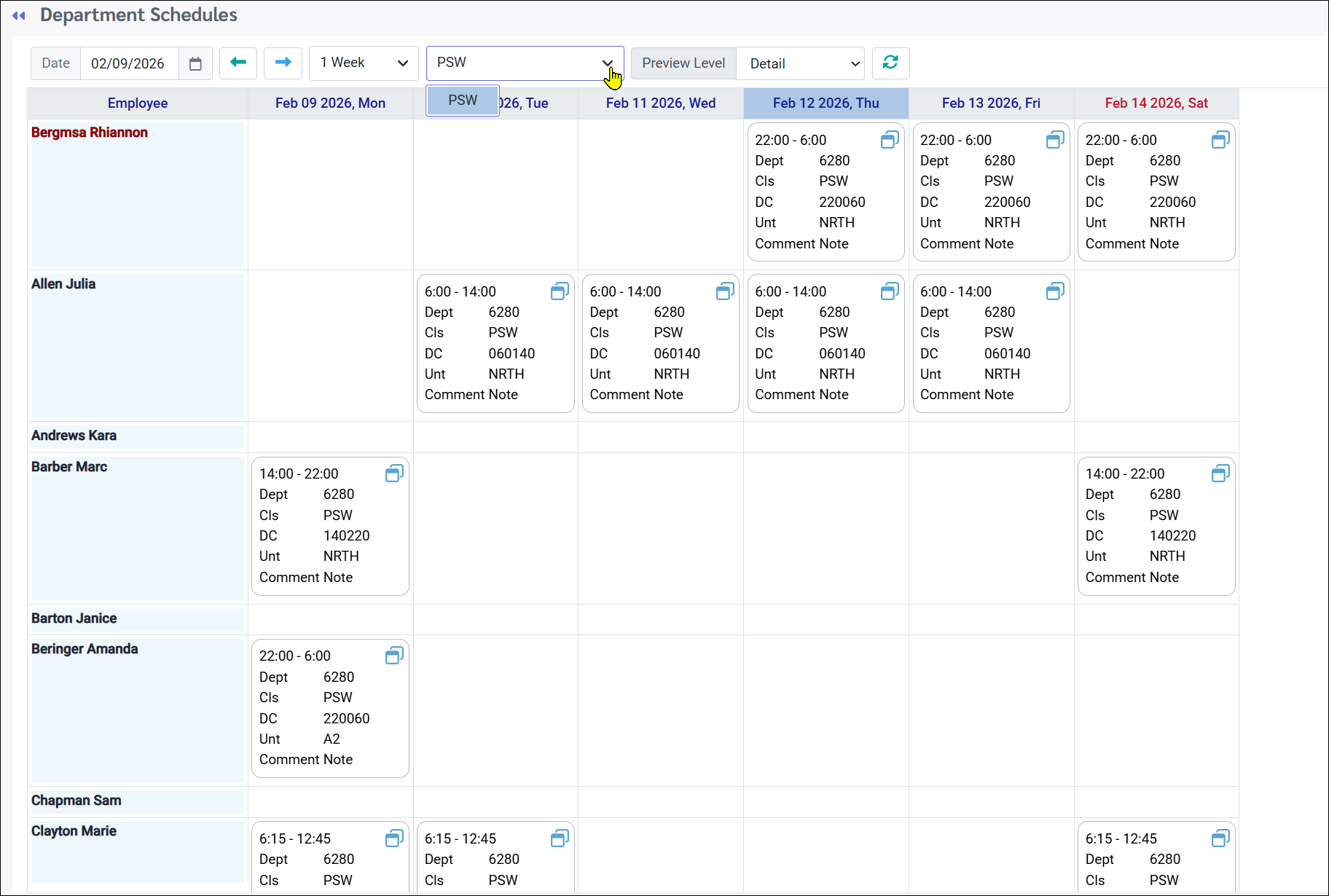Click employee name Andrews Kara

pos(74,436)
